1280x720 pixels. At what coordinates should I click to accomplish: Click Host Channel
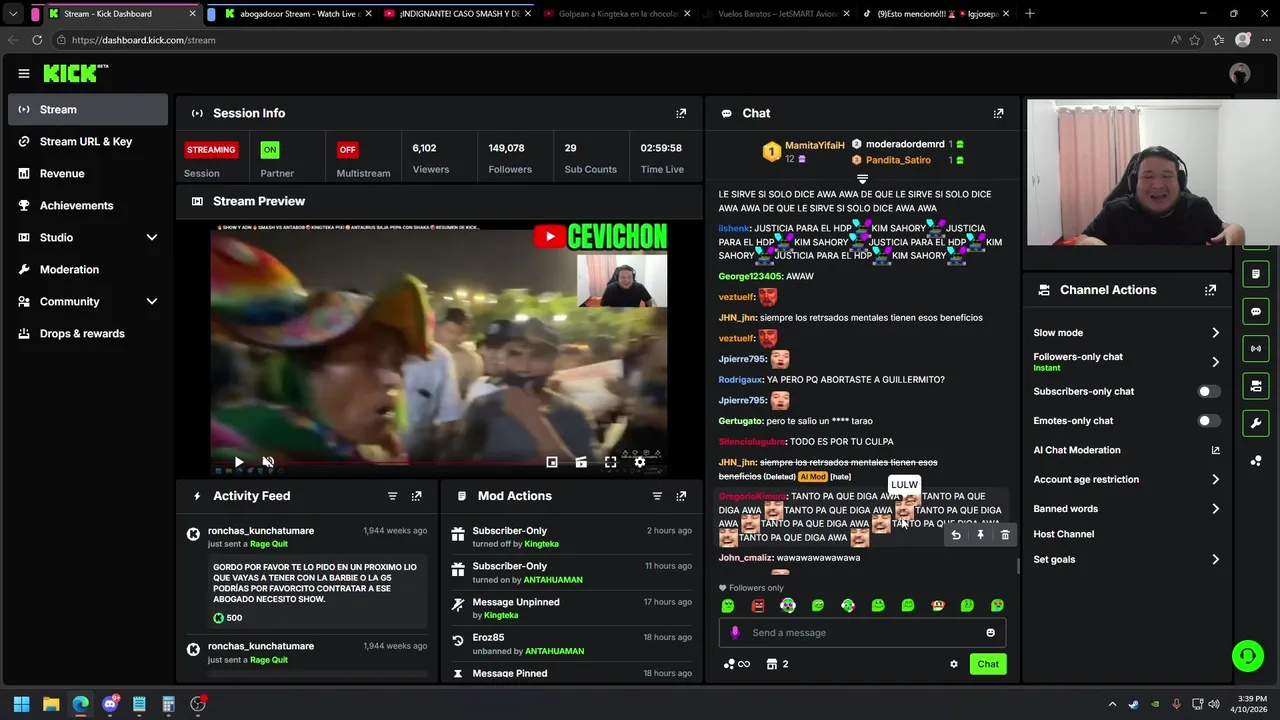[1063, 534]
